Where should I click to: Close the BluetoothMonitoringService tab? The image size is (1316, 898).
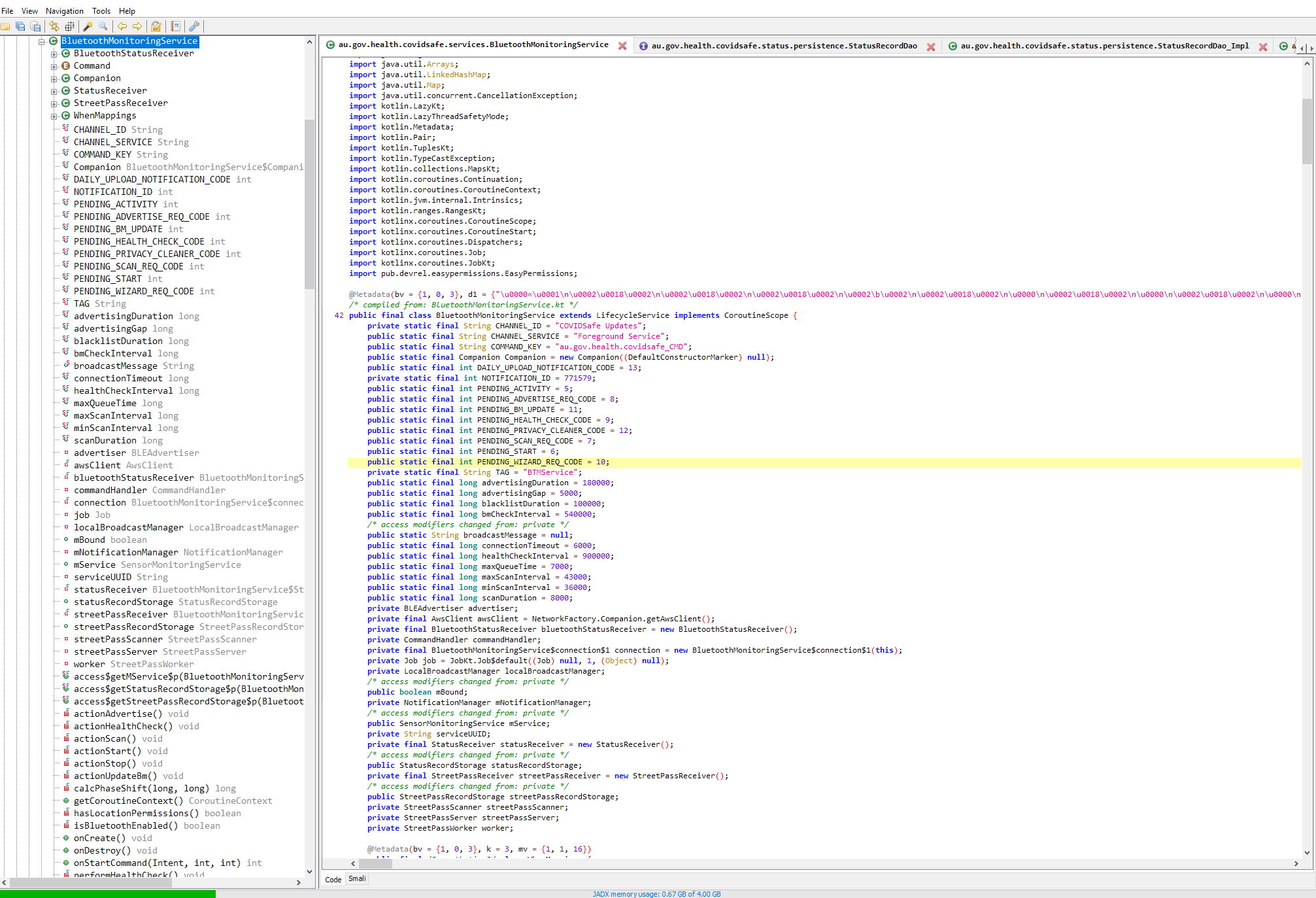pyautogui.click(x=622, y=46)
